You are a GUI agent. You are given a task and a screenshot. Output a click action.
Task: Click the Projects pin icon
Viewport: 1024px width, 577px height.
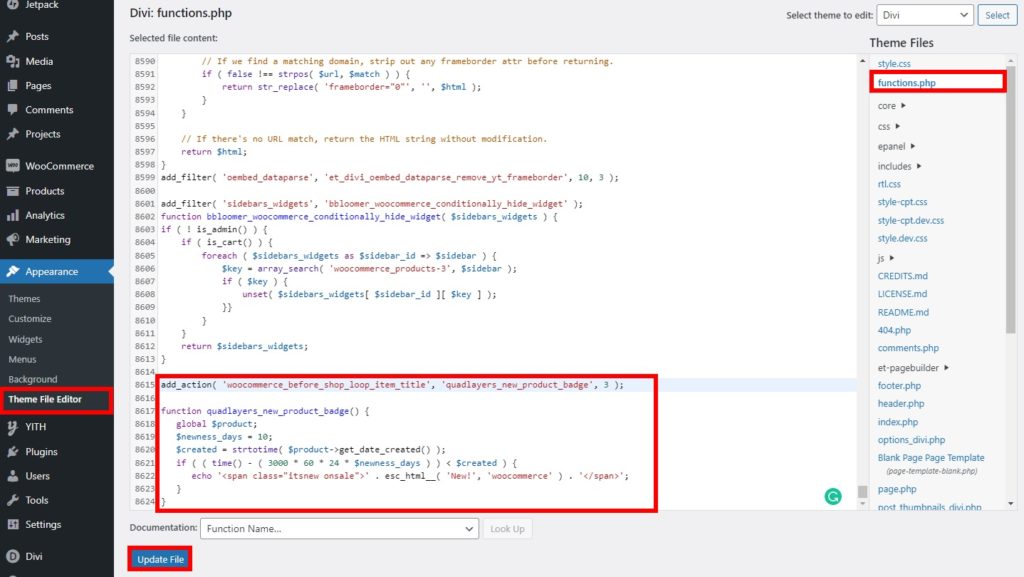[12, 134]
